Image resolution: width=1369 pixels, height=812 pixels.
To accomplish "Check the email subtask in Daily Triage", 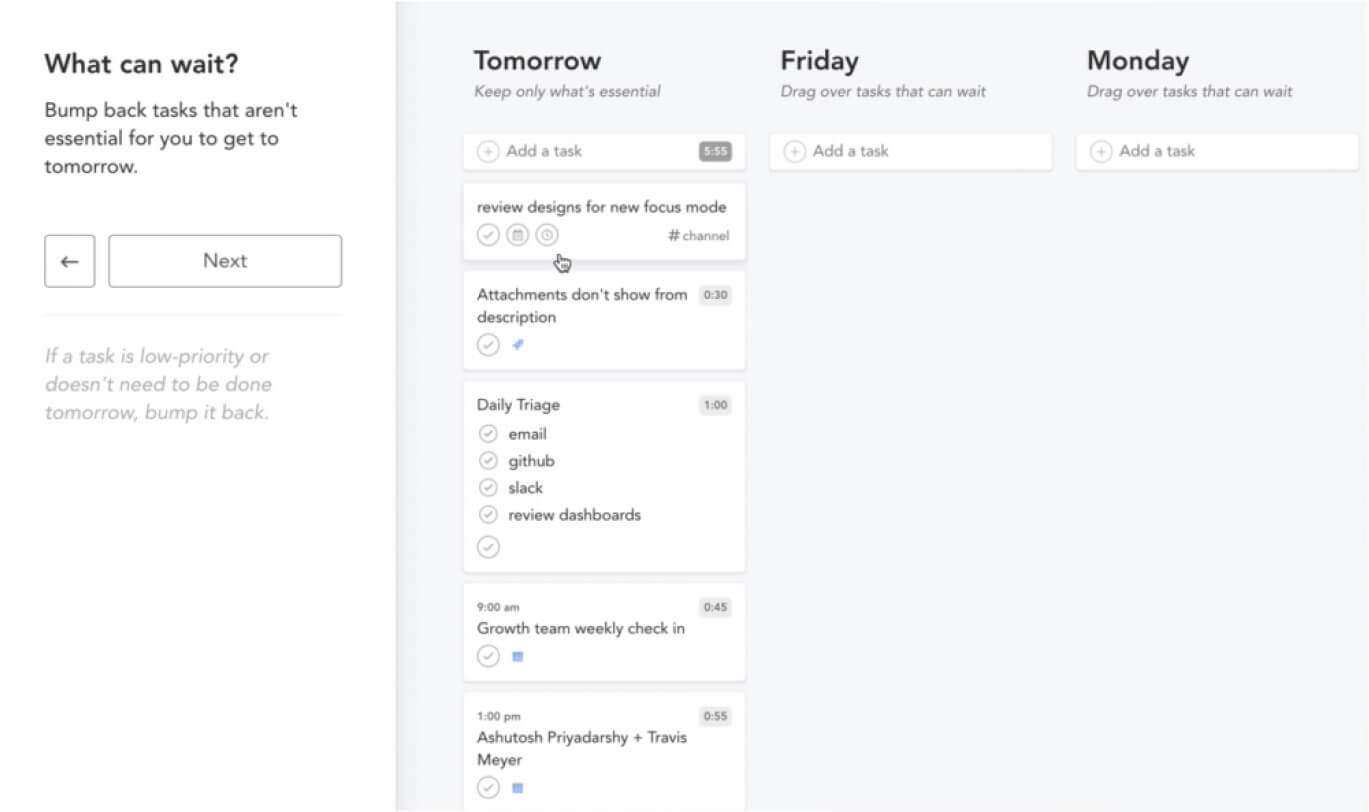I will pos(488,434).
